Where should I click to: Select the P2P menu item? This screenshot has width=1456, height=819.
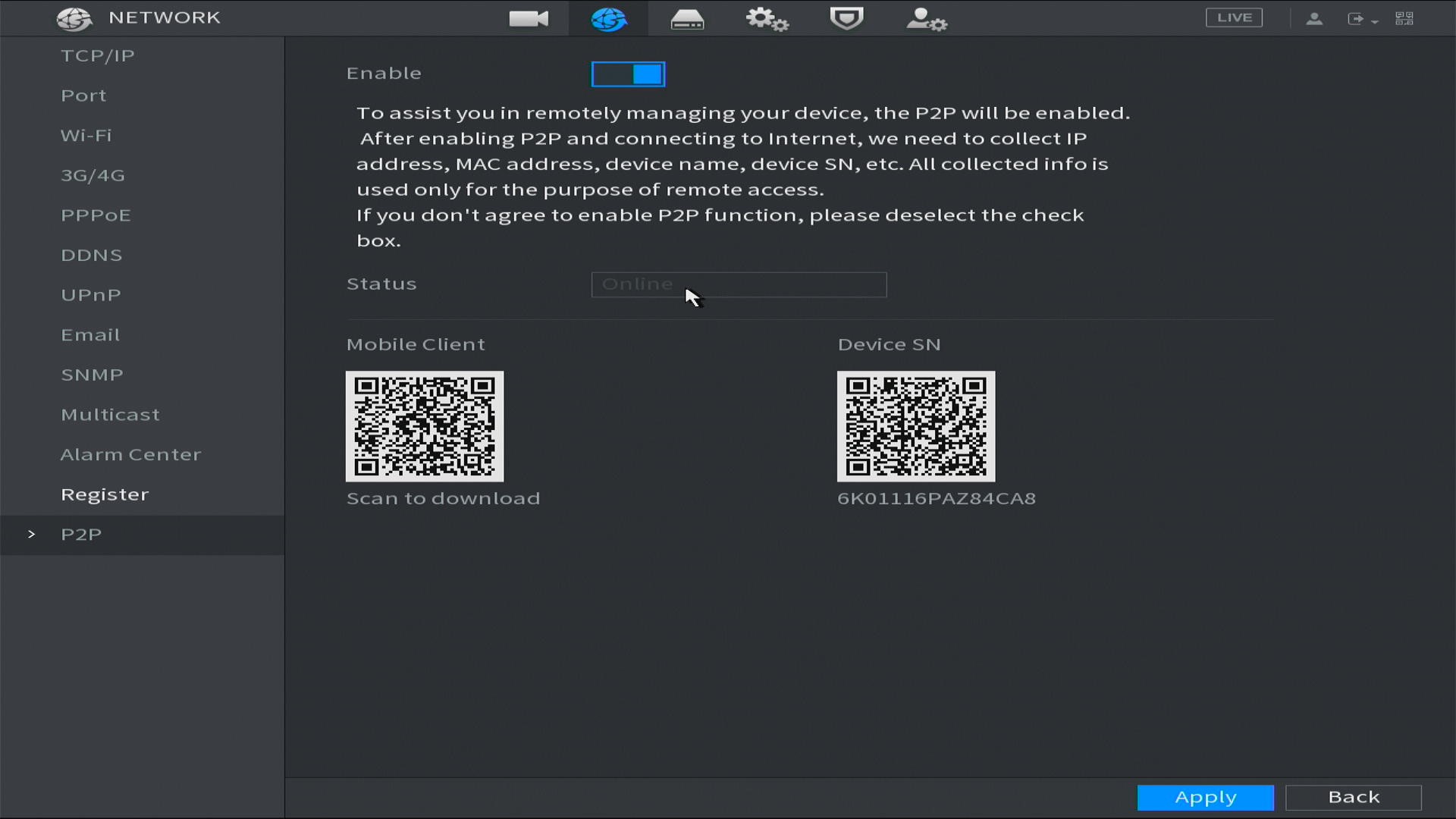[x=143, y=535]
